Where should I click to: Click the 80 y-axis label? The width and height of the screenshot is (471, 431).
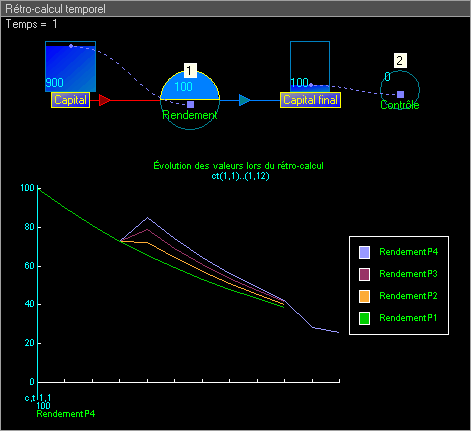[29, 227]
